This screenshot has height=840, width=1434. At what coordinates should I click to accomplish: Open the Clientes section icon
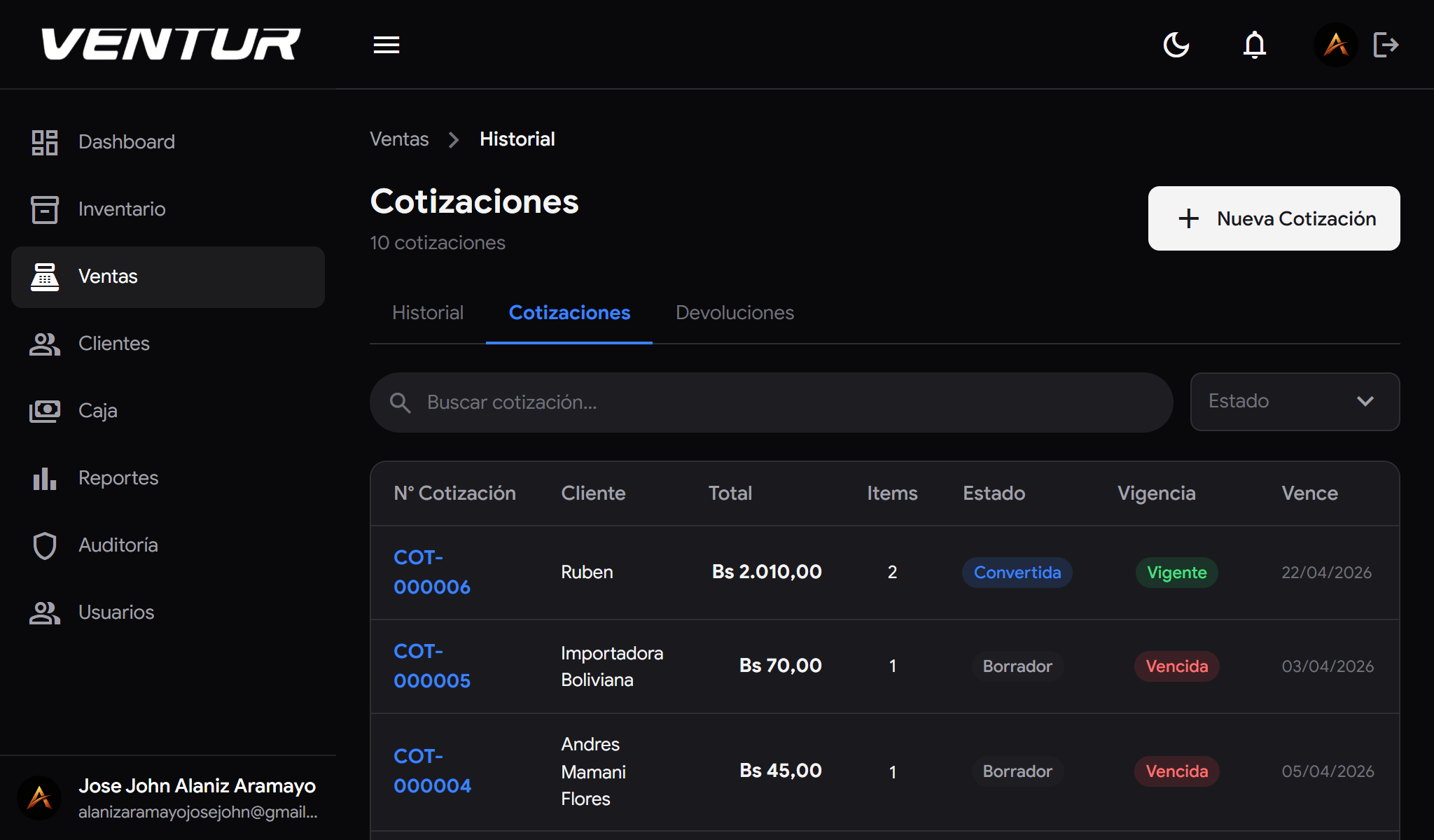(44, 344)
